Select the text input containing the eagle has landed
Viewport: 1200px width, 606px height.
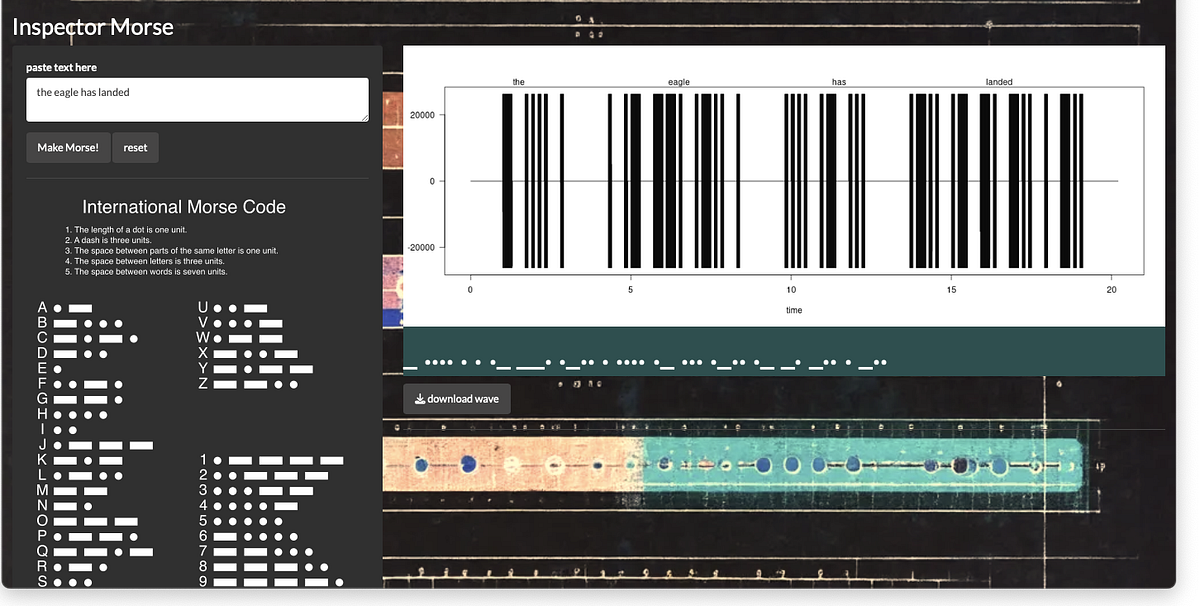click(196, 99)
